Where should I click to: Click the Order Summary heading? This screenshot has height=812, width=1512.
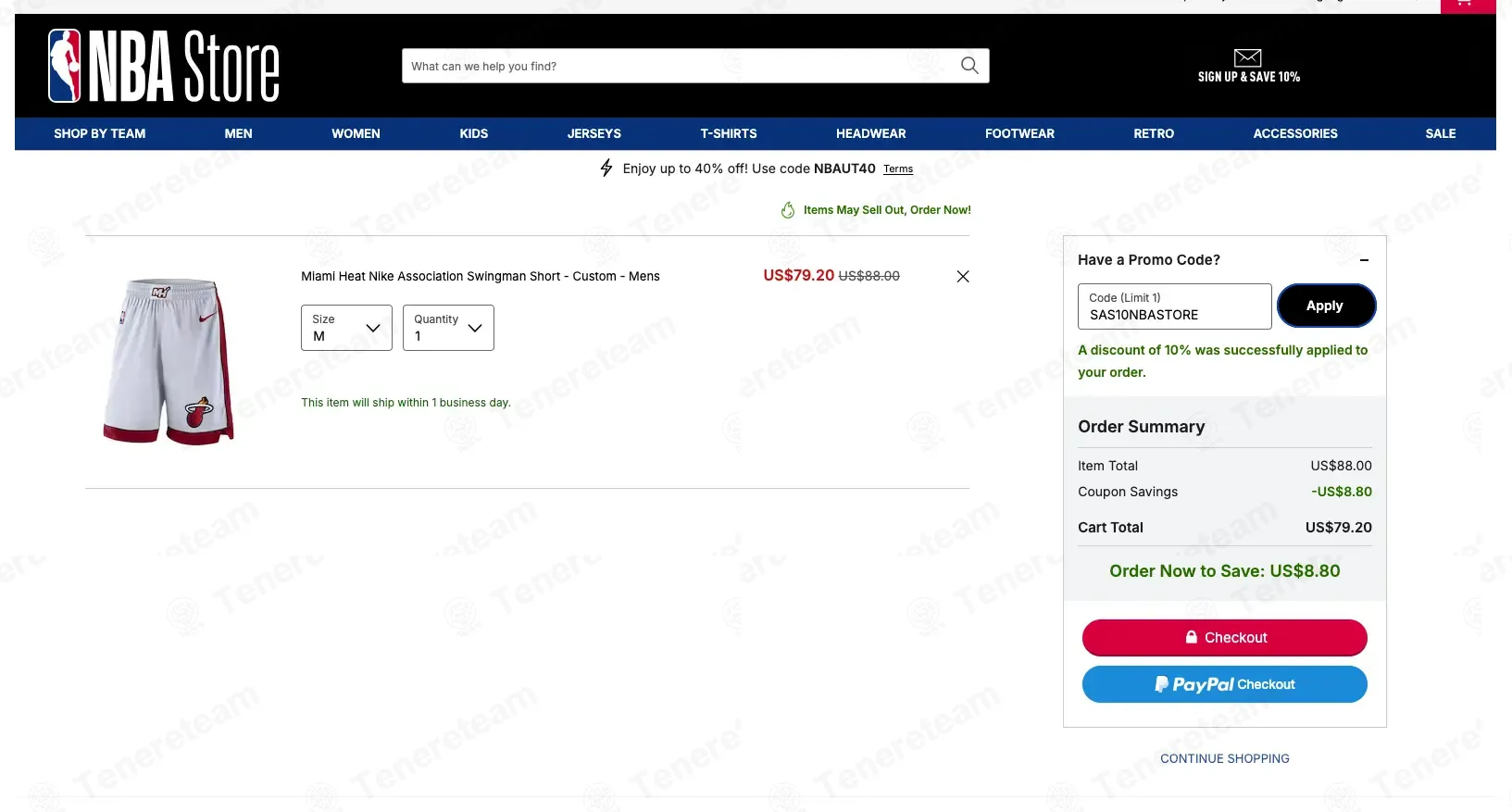click(1142, 427)
